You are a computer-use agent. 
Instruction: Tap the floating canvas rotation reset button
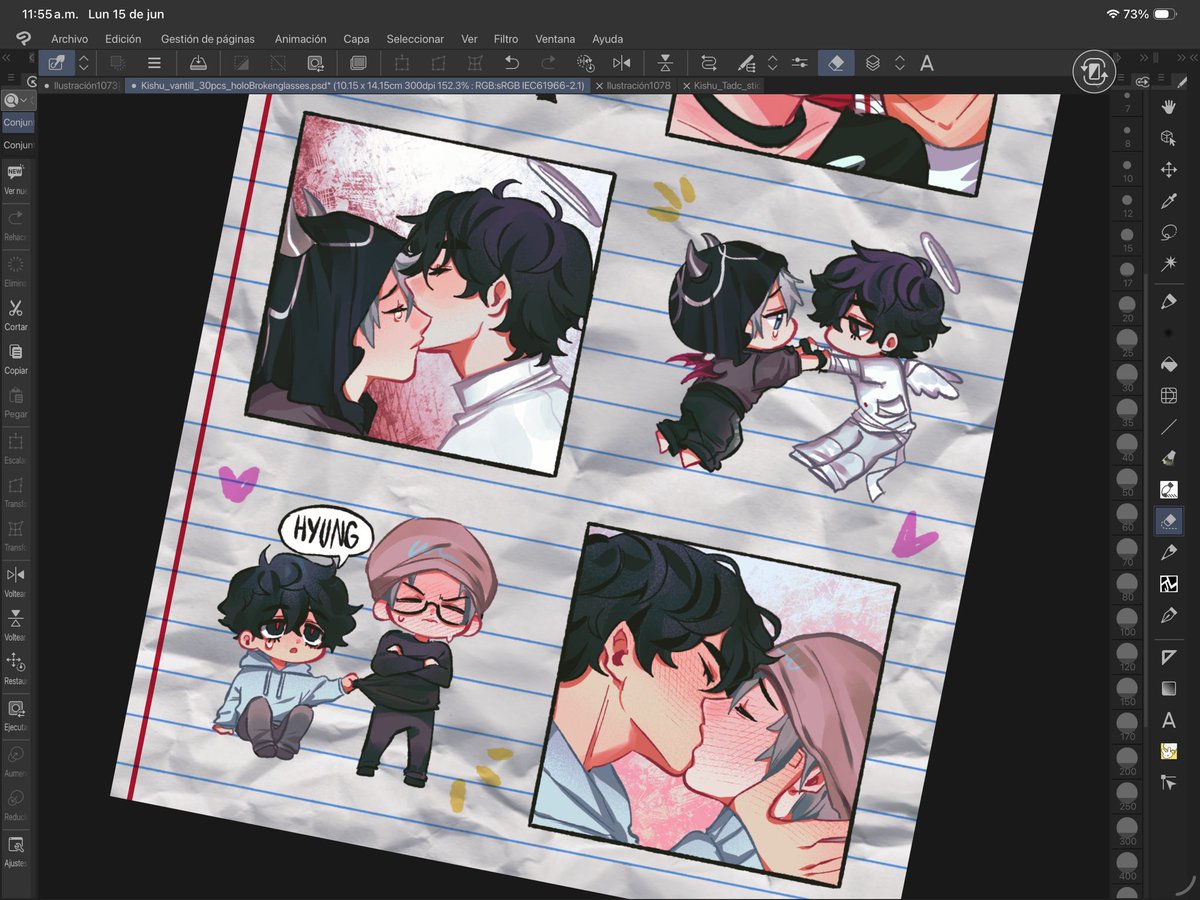(1094, 72)
